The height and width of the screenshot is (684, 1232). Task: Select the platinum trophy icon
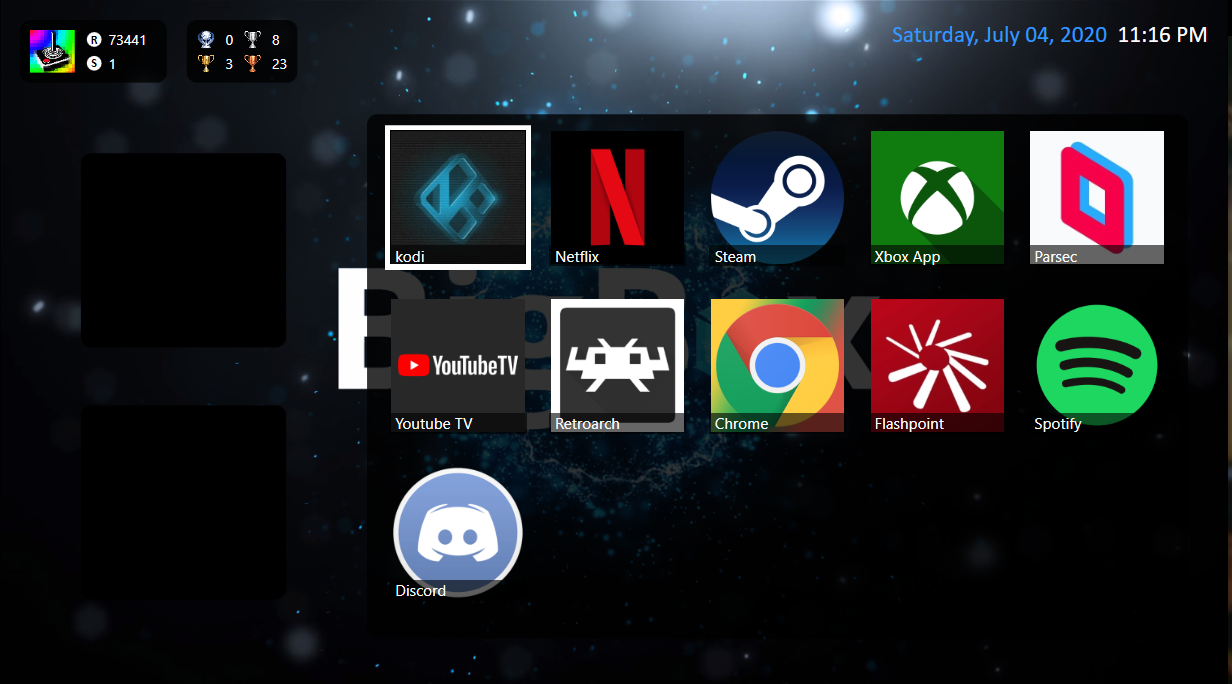tap(205, 40)
